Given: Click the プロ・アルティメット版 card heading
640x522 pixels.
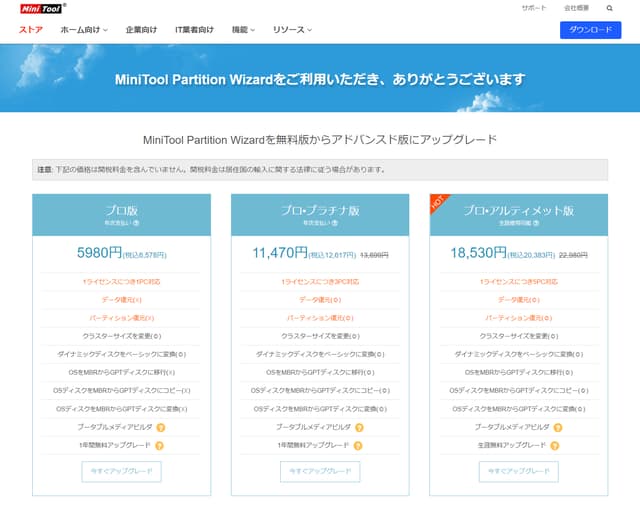Looking at the screenshot, I should [x=519, y=211].
